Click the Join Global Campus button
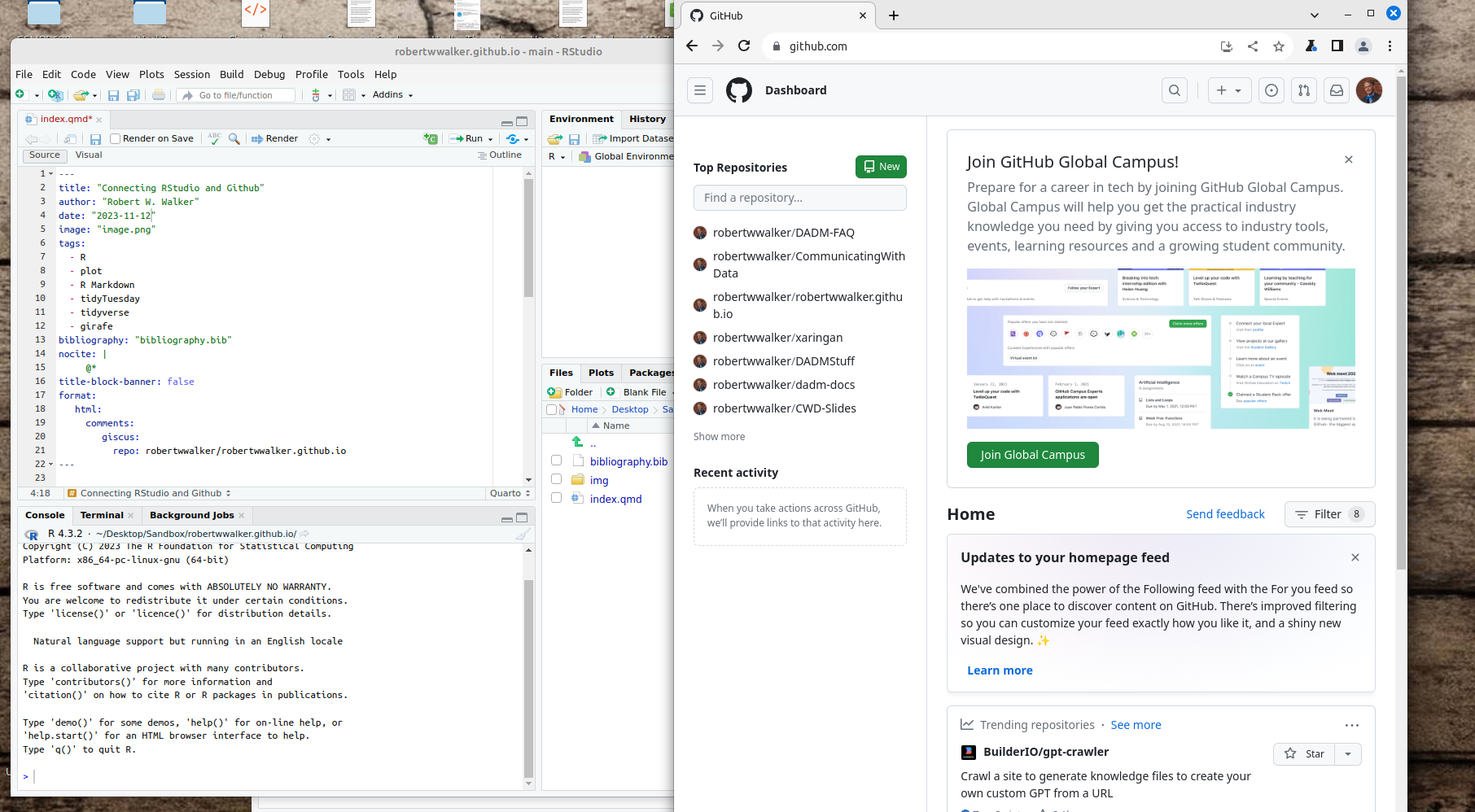 (1032, 455)
